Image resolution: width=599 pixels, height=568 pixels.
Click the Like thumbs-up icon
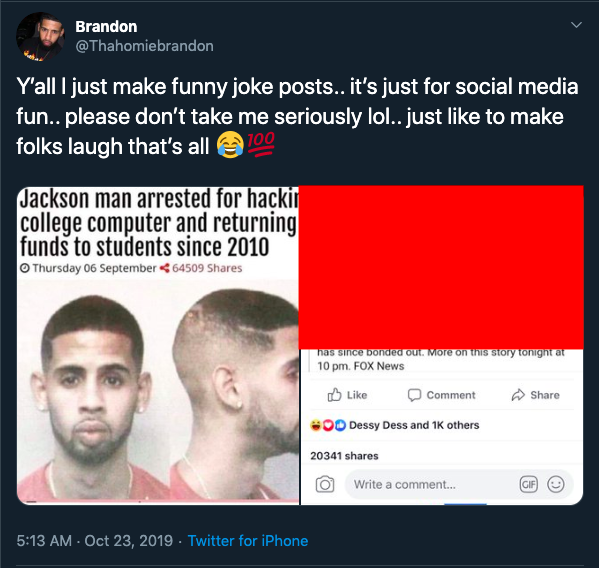pyautogui.click(x=334, y=395)
